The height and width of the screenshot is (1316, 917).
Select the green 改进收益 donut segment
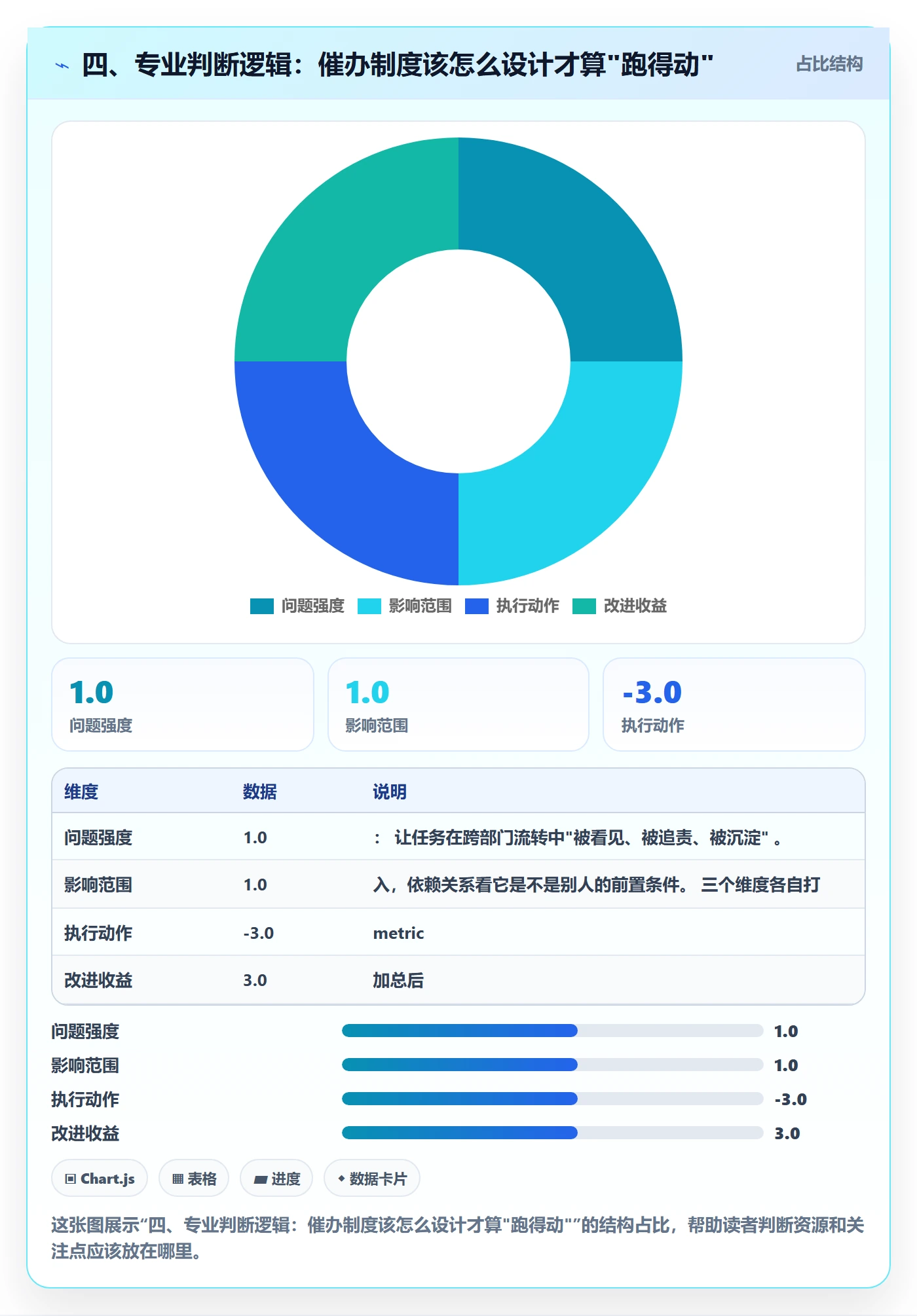(x=339, y=242)
